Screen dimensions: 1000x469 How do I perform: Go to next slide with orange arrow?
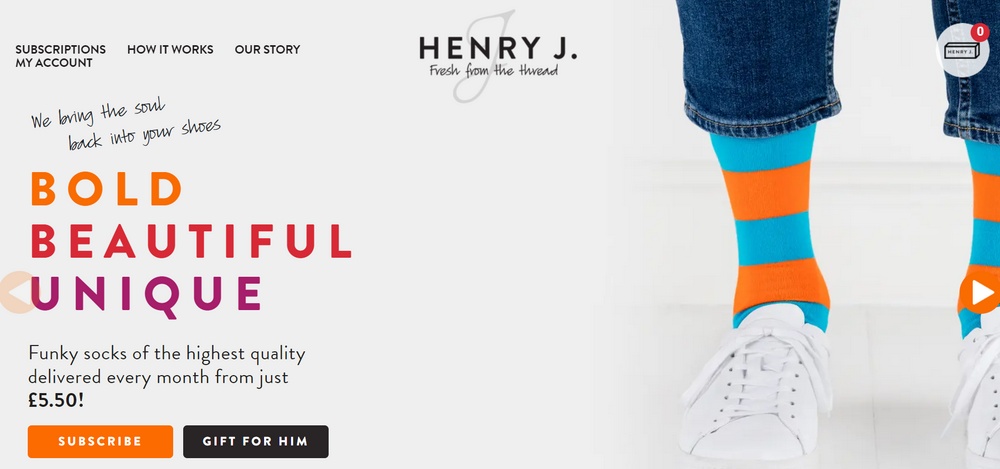coord(981,292)
